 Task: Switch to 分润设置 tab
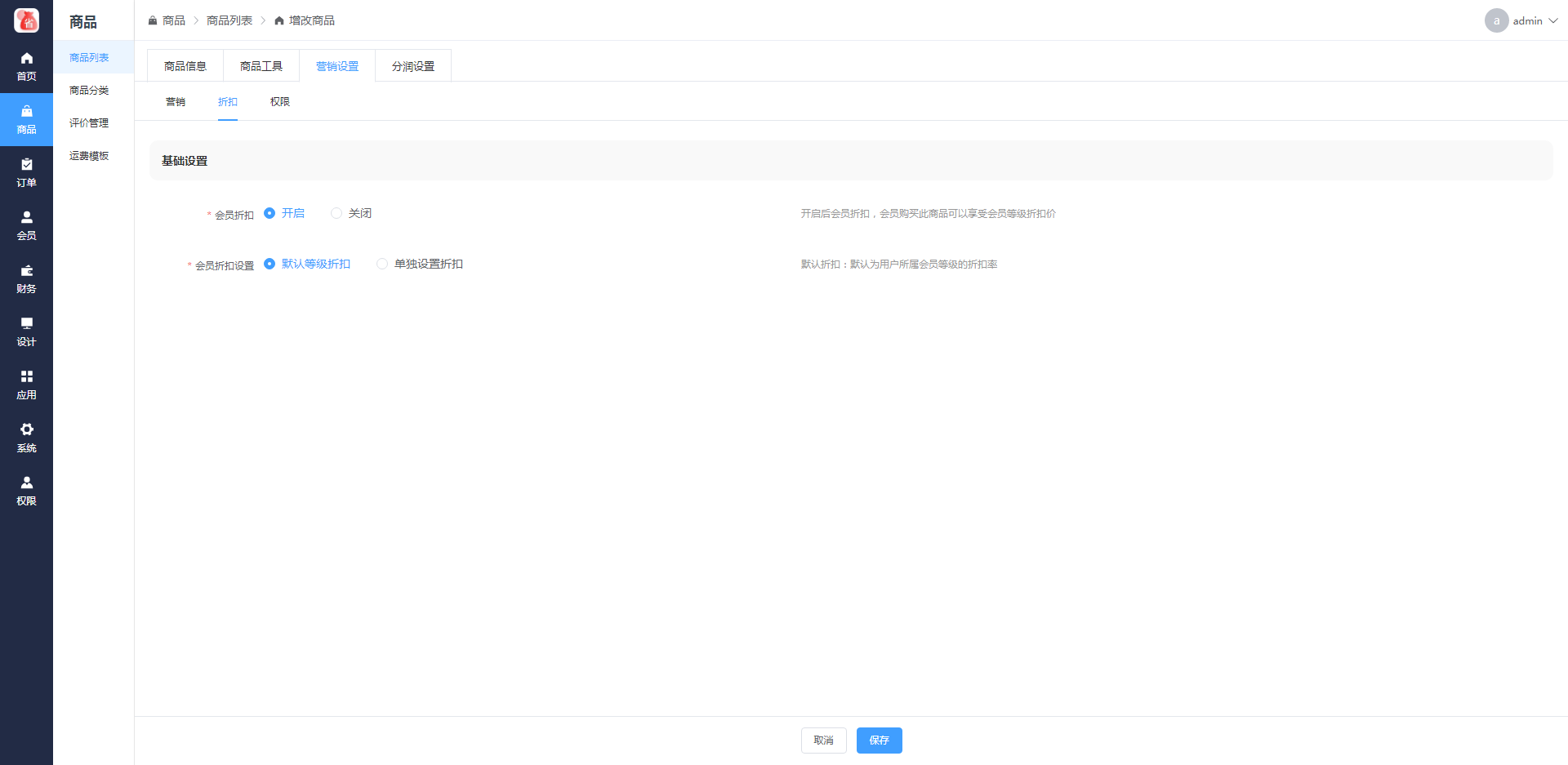point(413,66)
